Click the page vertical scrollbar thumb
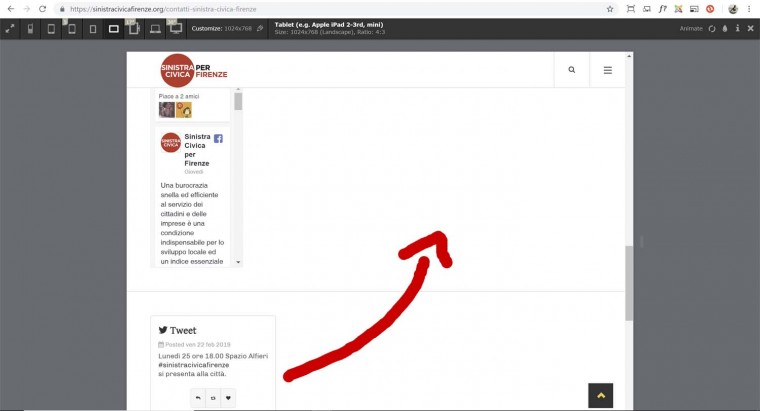760x411 pixels. coord(629,283)
